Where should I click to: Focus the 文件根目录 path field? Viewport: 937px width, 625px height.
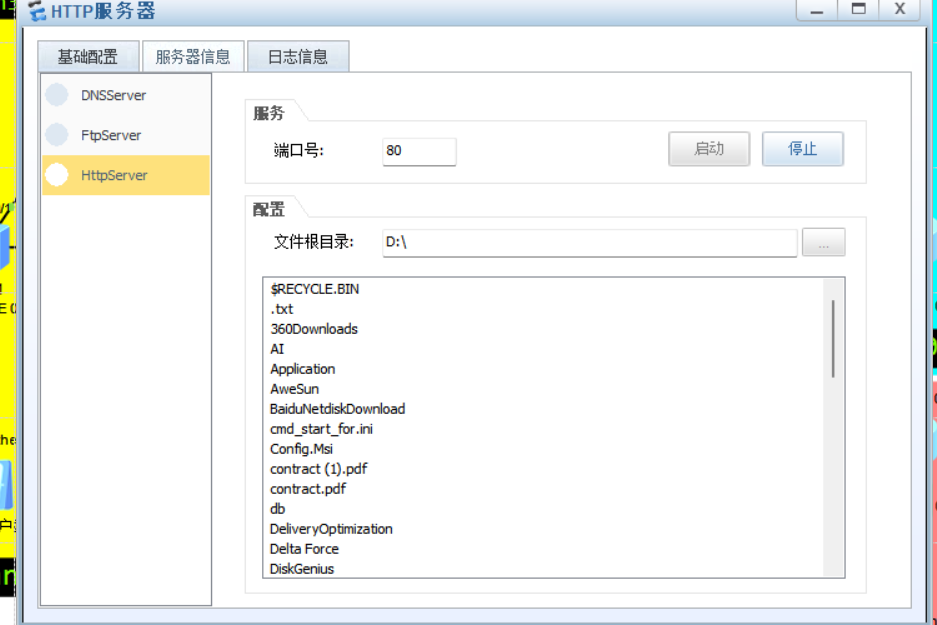(589, 243)
